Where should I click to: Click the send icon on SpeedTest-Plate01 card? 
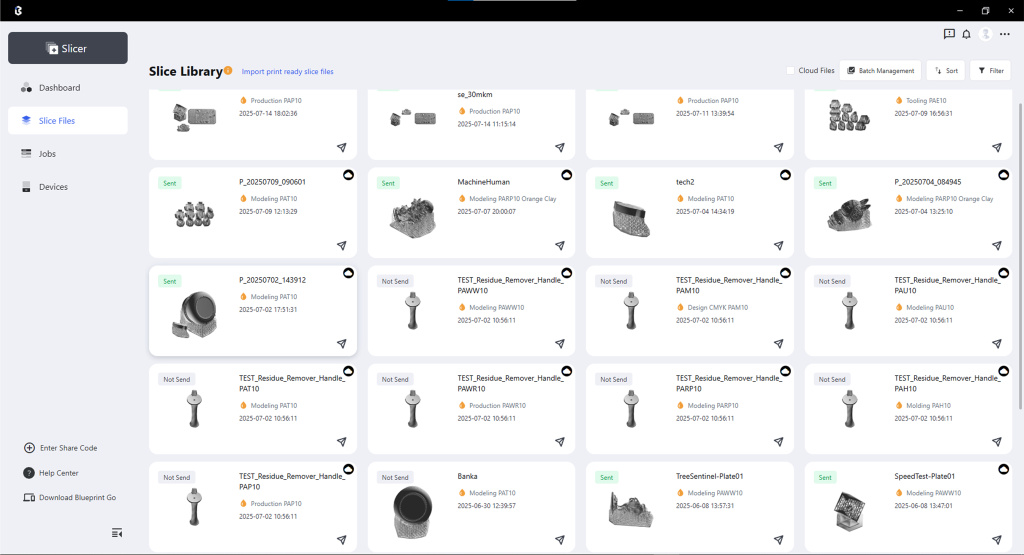(997, 539)
